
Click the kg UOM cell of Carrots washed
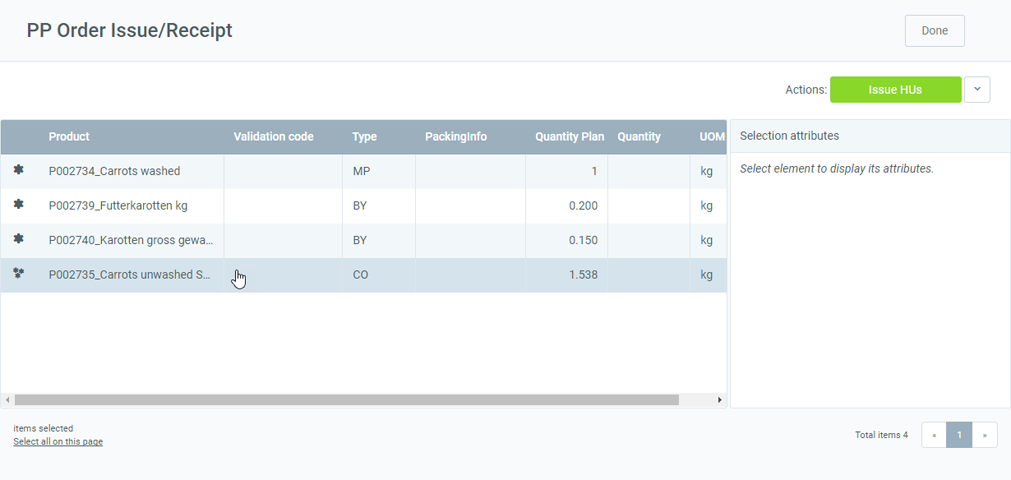tap(707, 171)
